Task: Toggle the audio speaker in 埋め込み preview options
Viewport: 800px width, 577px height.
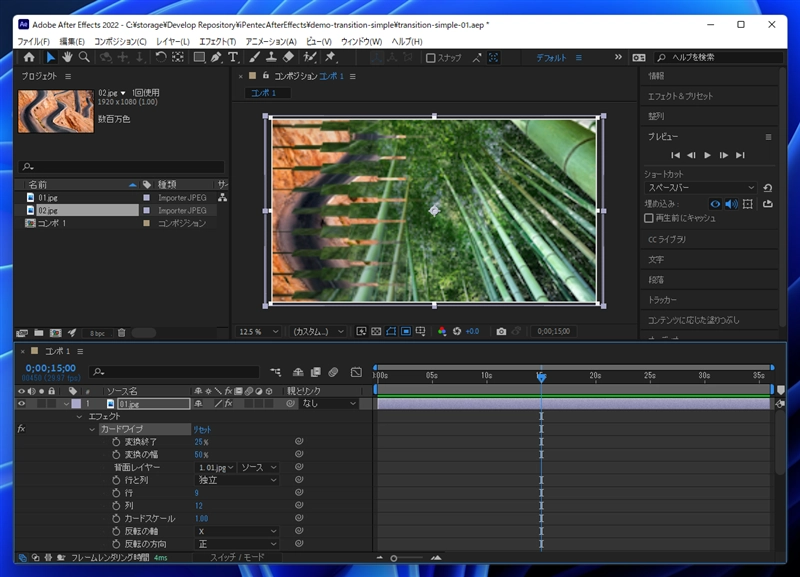Action: point(732,204)
